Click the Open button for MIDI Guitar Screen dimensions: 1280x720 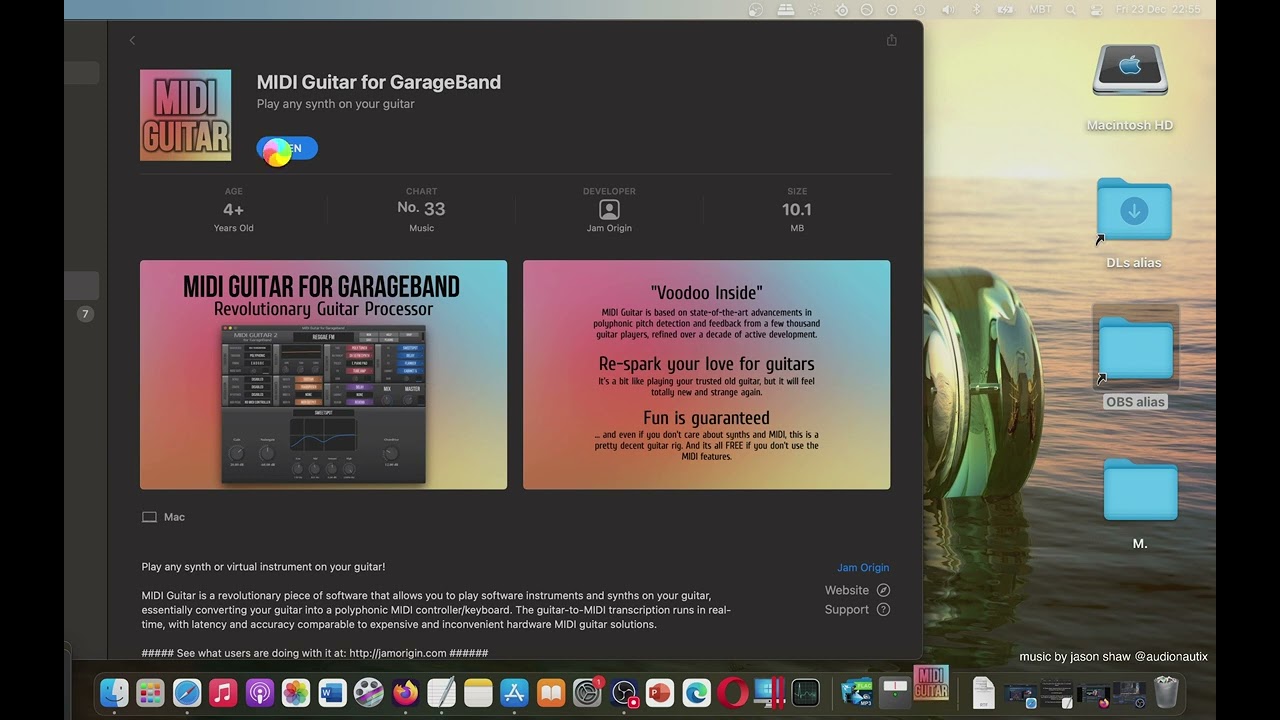click(287, 149)
